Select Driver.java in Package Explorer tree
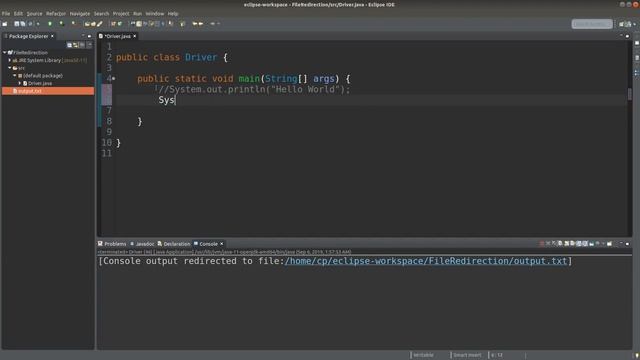This screenshot has height=360, width=640. (40, 83)
